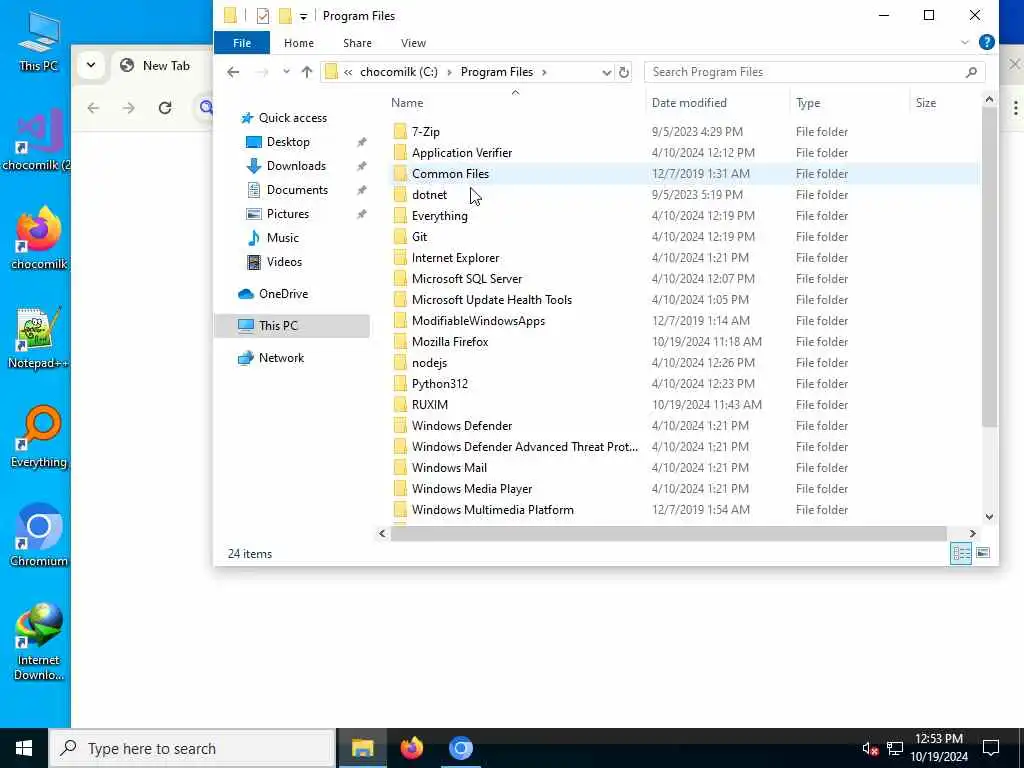Image resolution: width=1024 pixels, height=768 pixels.
Task: Switch to Details view layout icon
Action: tap(961, 554)
